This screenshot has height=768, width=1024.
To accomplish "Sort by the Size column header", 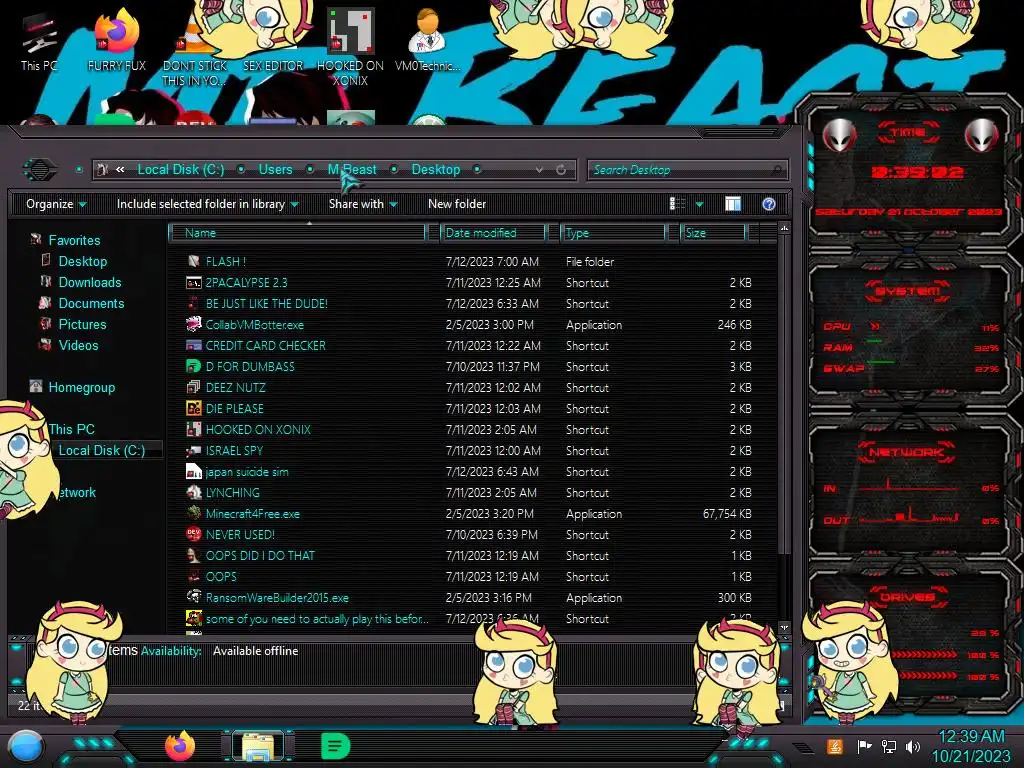I will tap(712, 232).
